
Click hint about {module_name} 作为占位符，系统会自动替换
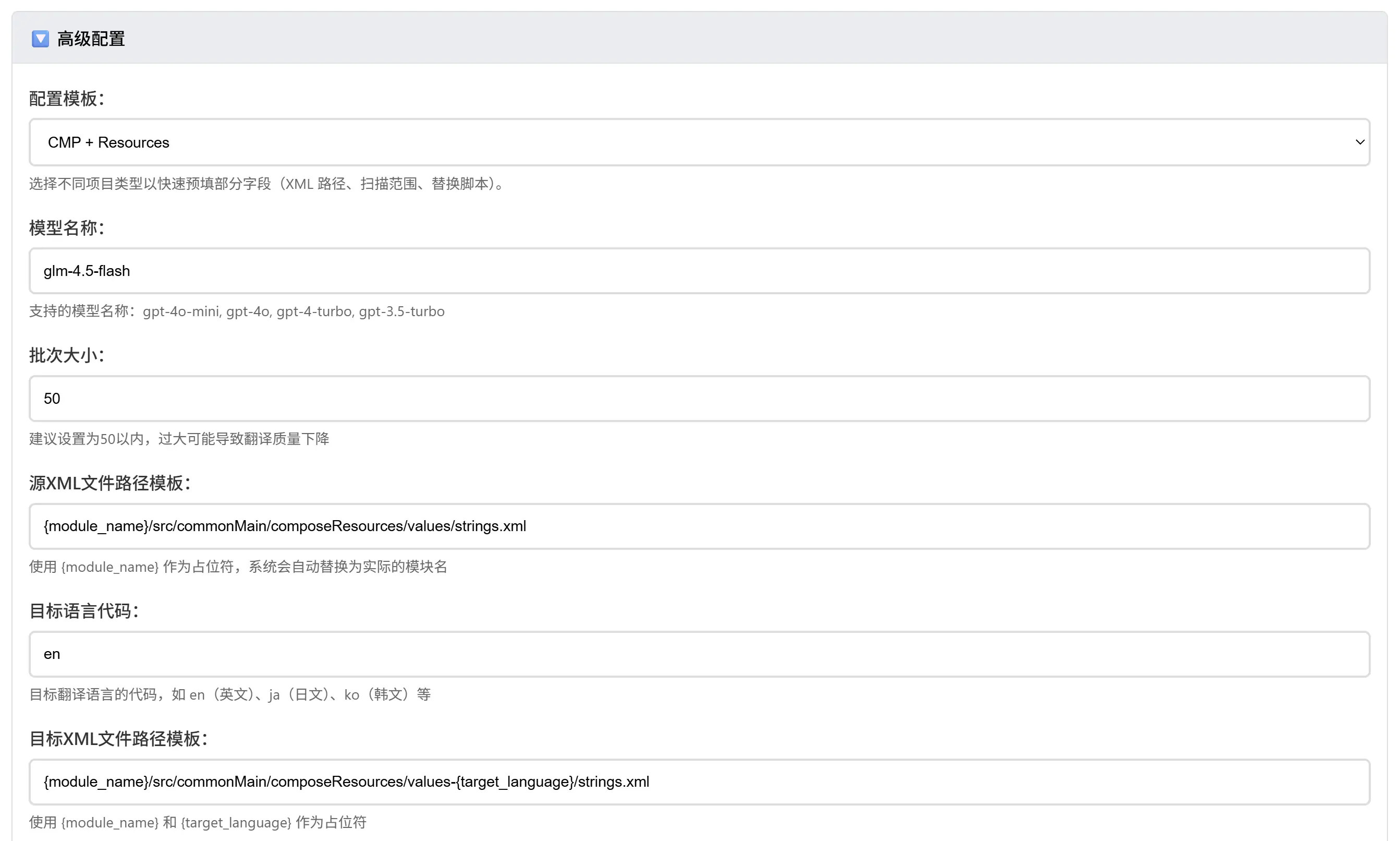click(238, 567)
